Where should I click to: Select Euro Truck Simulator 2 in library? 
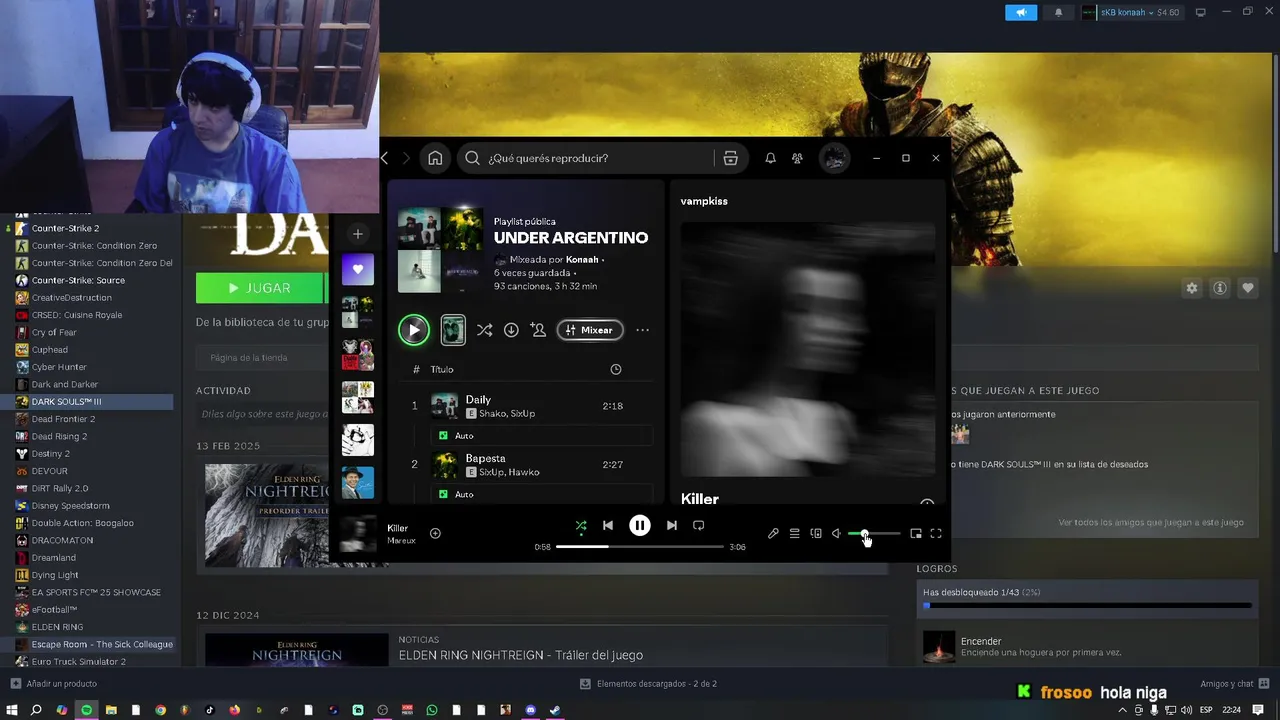pos(78,662)
